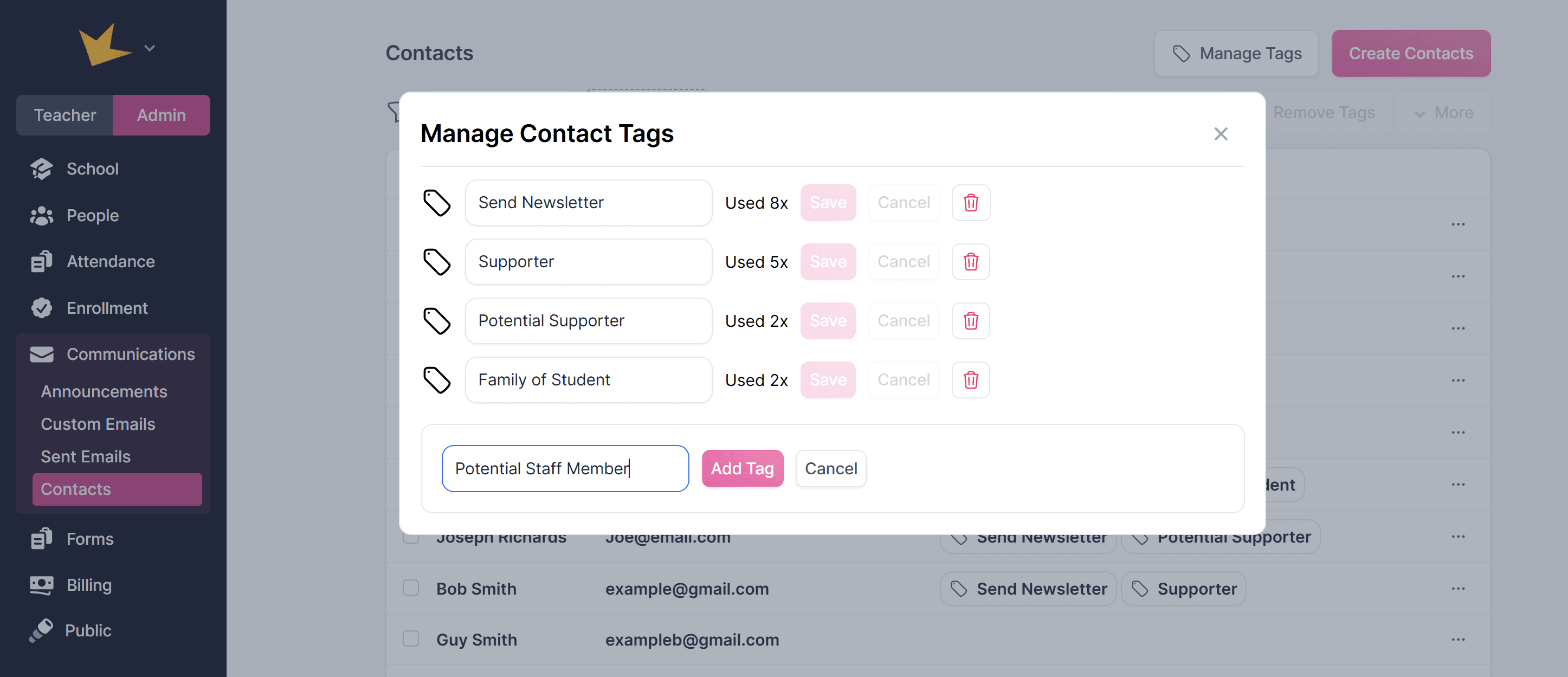1568x677 pixels.
Task: Expand the school logo dropdown chevron
Action: [x=150, y=48]
